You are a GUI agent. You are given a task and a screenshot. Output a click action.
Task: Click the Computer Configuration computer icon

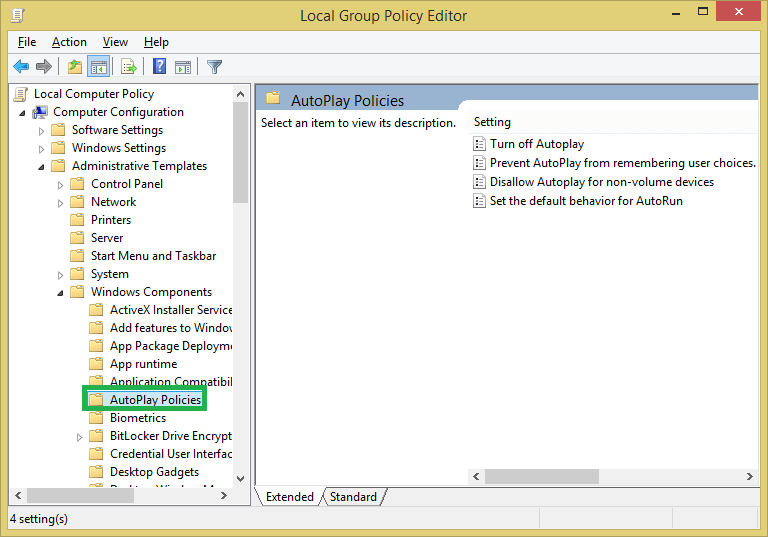coord(40,112)
